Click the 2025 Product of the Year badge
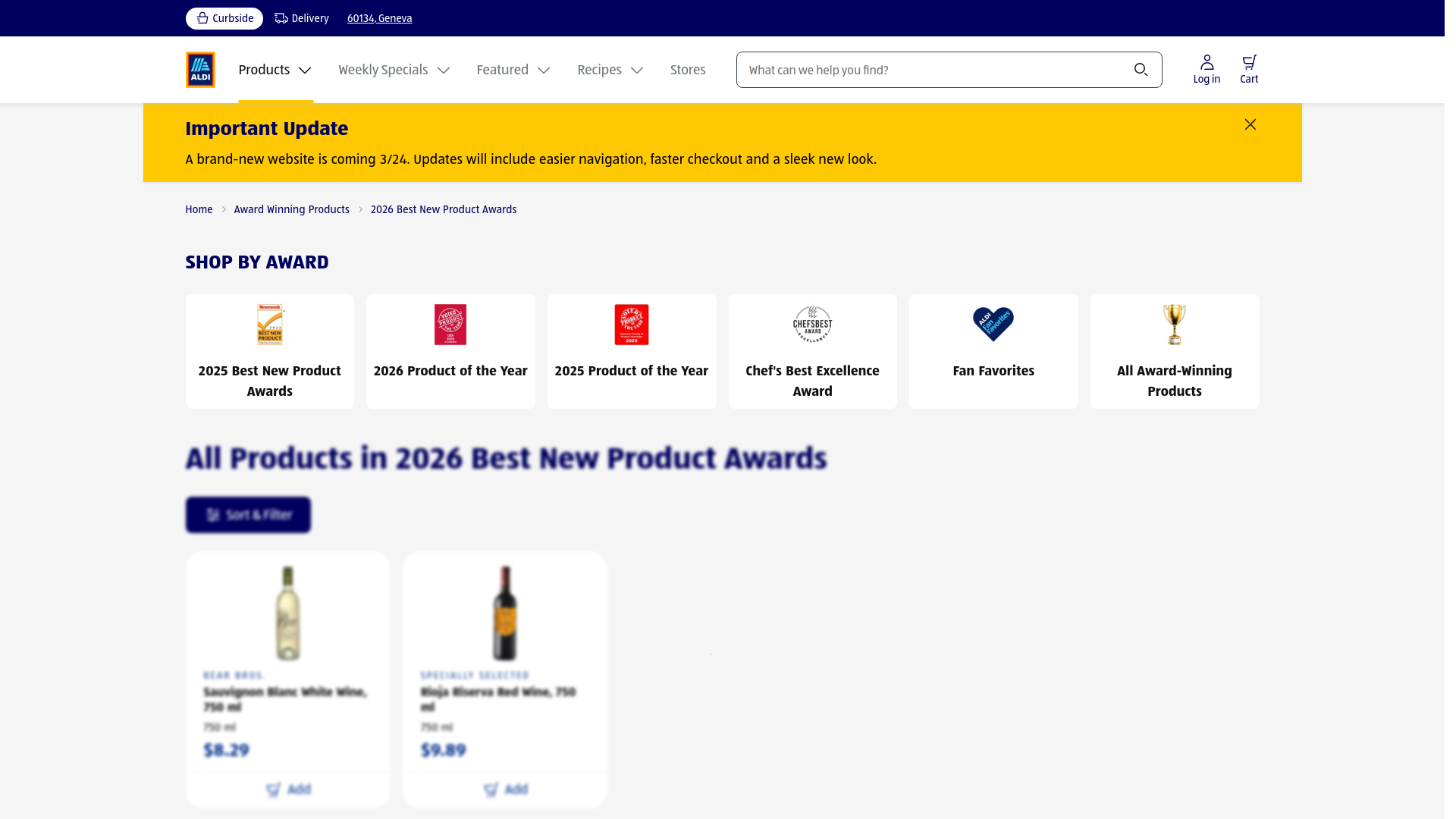 click(x=632, y=325)
